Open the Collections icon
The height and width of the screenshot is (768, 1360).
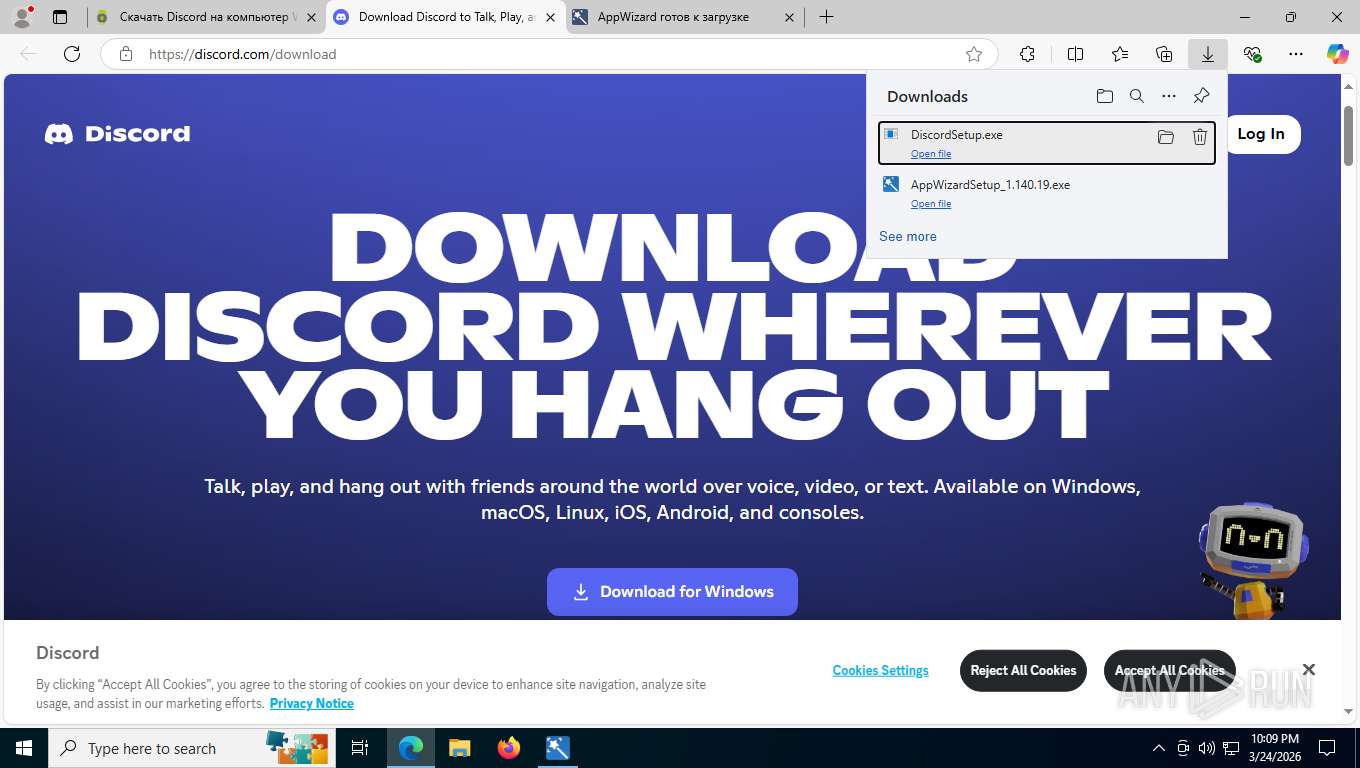(x=1164, y=54)
